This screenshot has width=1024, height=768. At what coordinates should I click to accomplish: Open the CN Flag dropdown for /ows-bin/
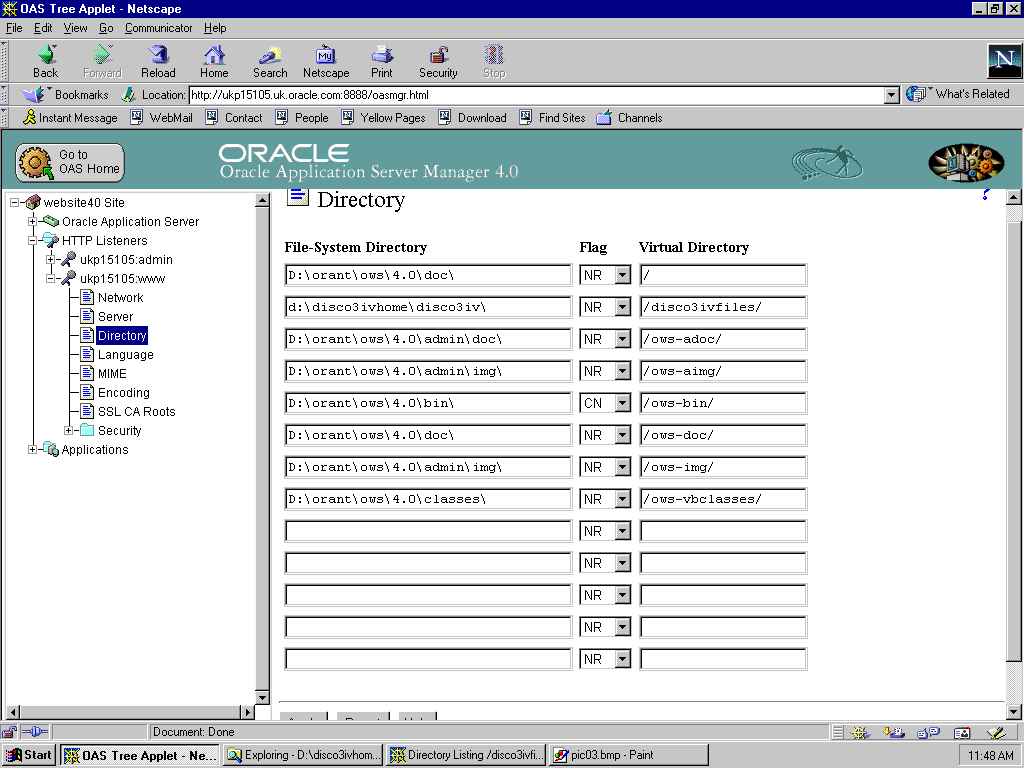(622, 403)
